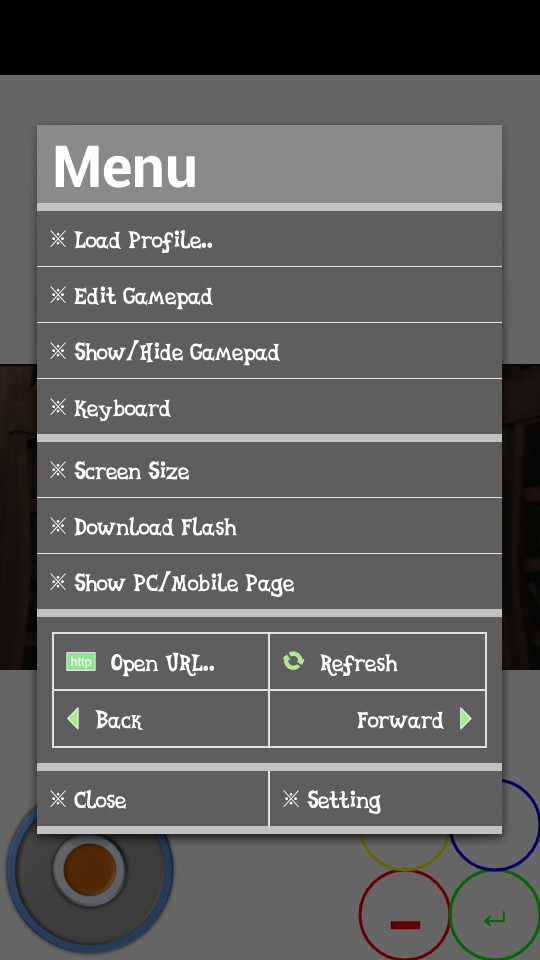This screenshot has height=960, width=540.
Task: Open the Load Profile menu entry
Action: coord(269,239)
